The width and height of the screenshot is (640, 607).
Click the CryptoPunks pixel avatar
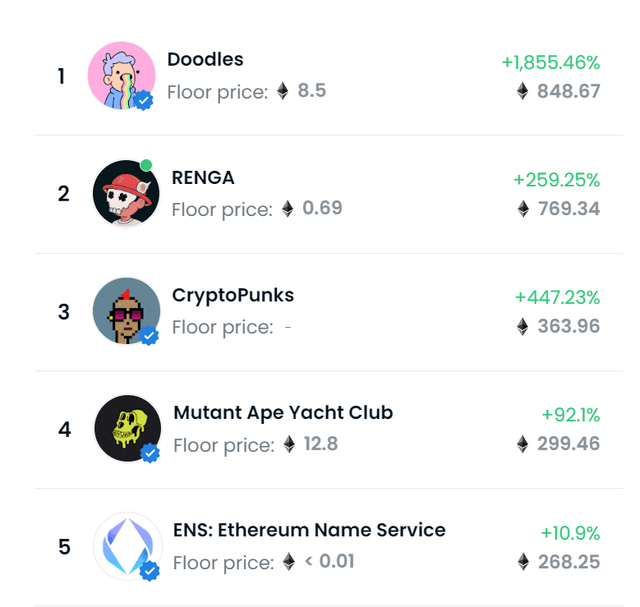point(125,310)
